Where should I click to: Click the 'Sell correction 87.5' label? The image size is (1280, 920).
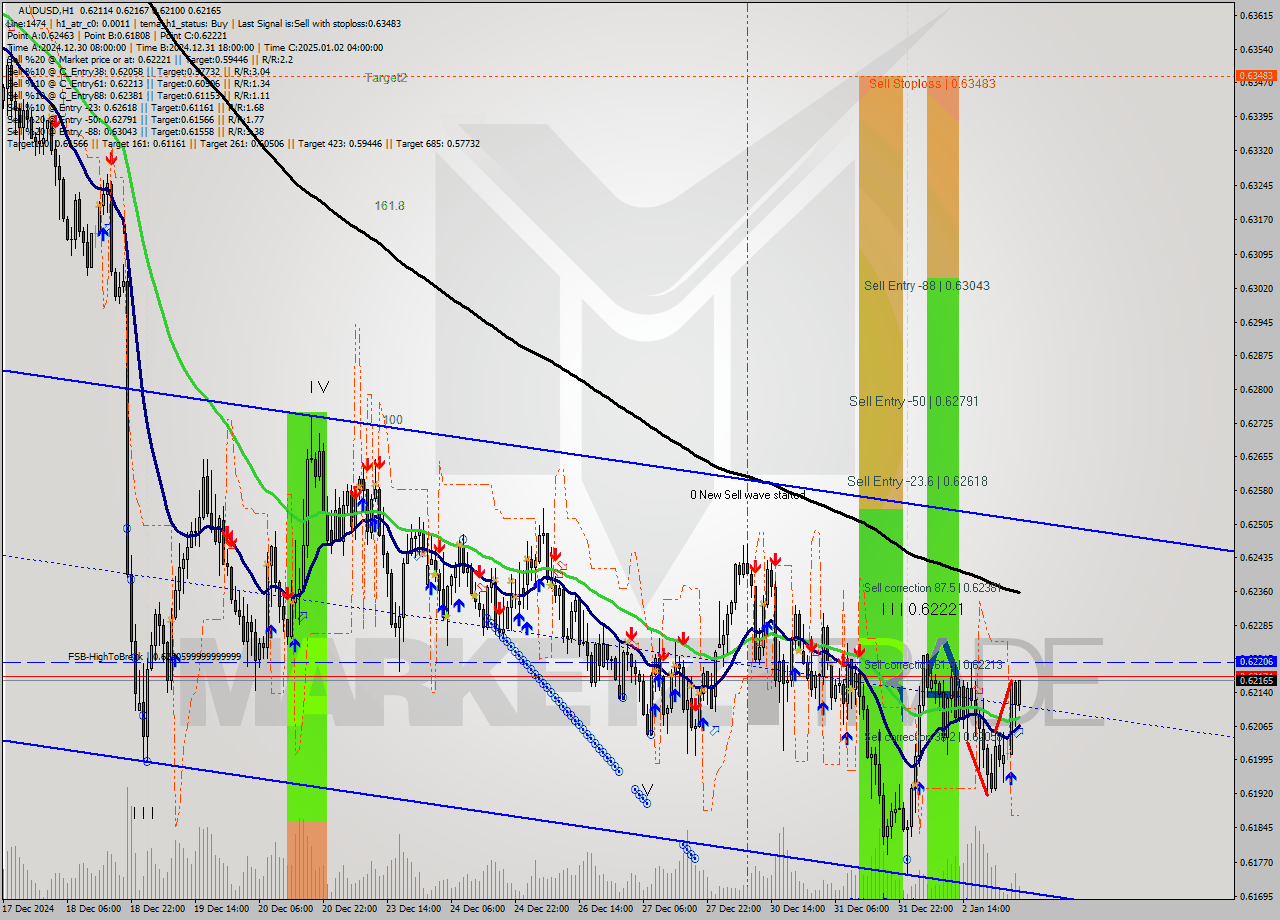(x=912, y=588)
